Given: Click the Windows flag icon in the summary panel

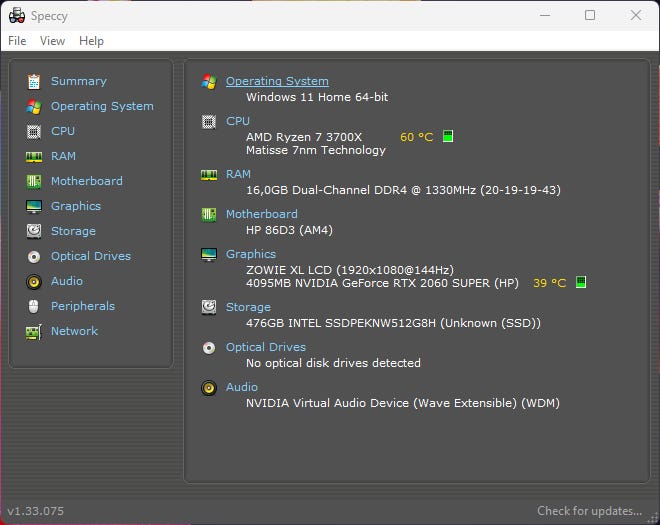Looking at the screenshot, I should 209,81.
